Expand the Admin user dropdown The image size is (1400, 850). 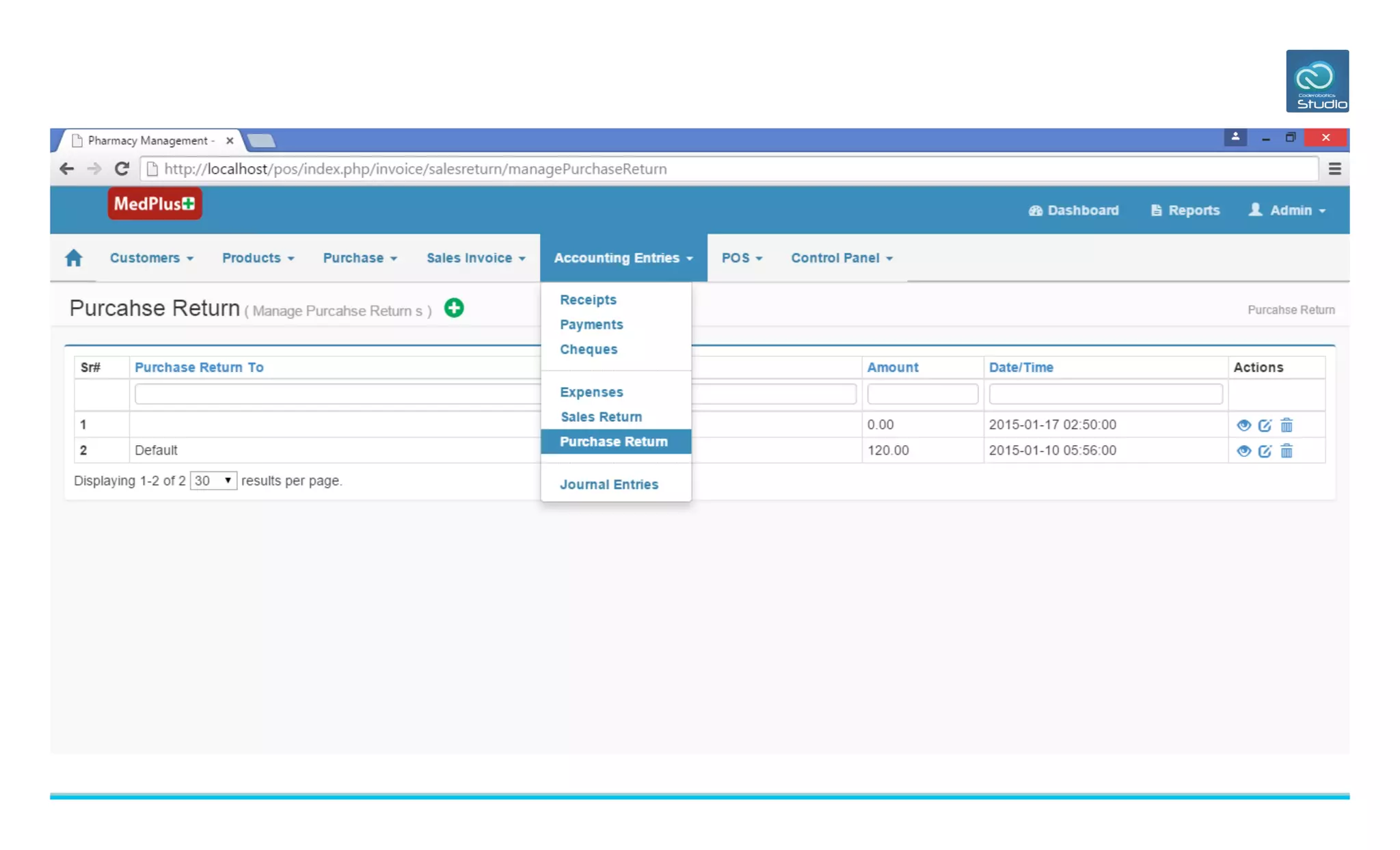point(1288,210)
